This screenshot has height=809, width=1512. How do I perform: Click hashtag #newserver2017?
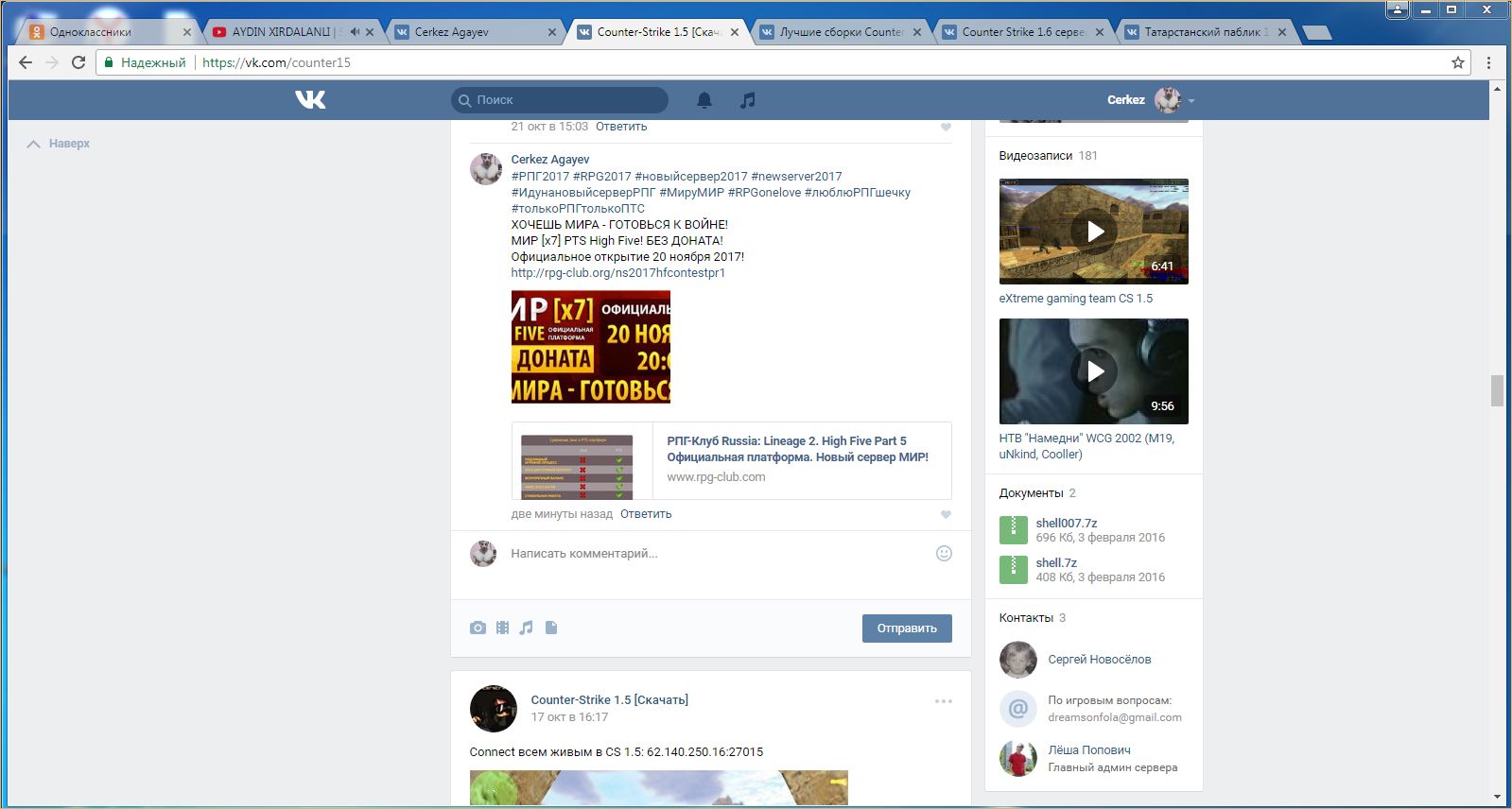point(796,177)
